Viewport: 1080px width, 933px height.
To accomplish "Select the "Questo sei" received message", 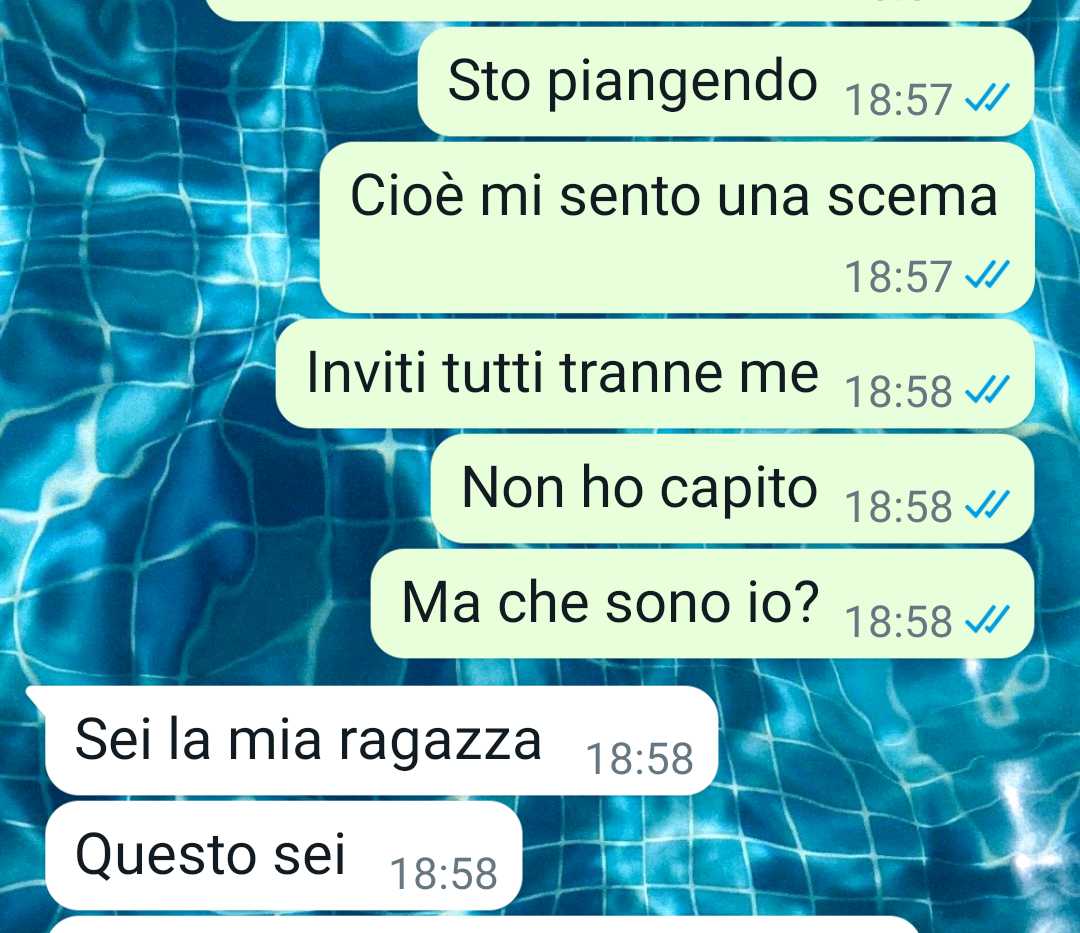I will [284, 856].
